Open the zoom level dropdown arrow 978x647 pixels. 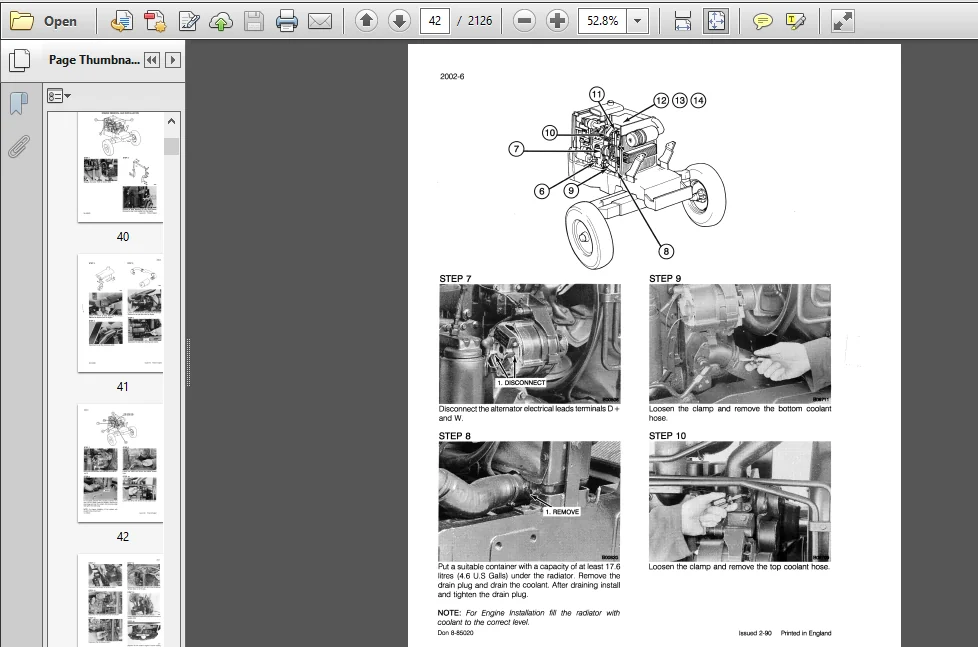(637, 21)
